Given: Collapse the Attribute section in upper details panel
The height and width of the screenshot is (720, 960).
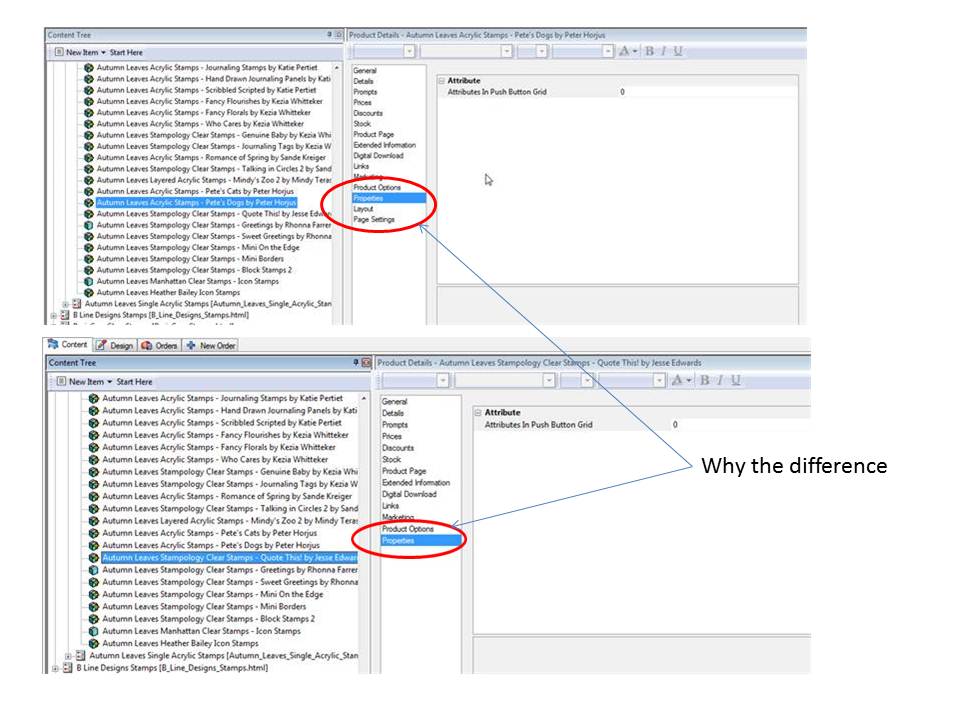Looking at the screenshot, I should [x=441, y=80].
